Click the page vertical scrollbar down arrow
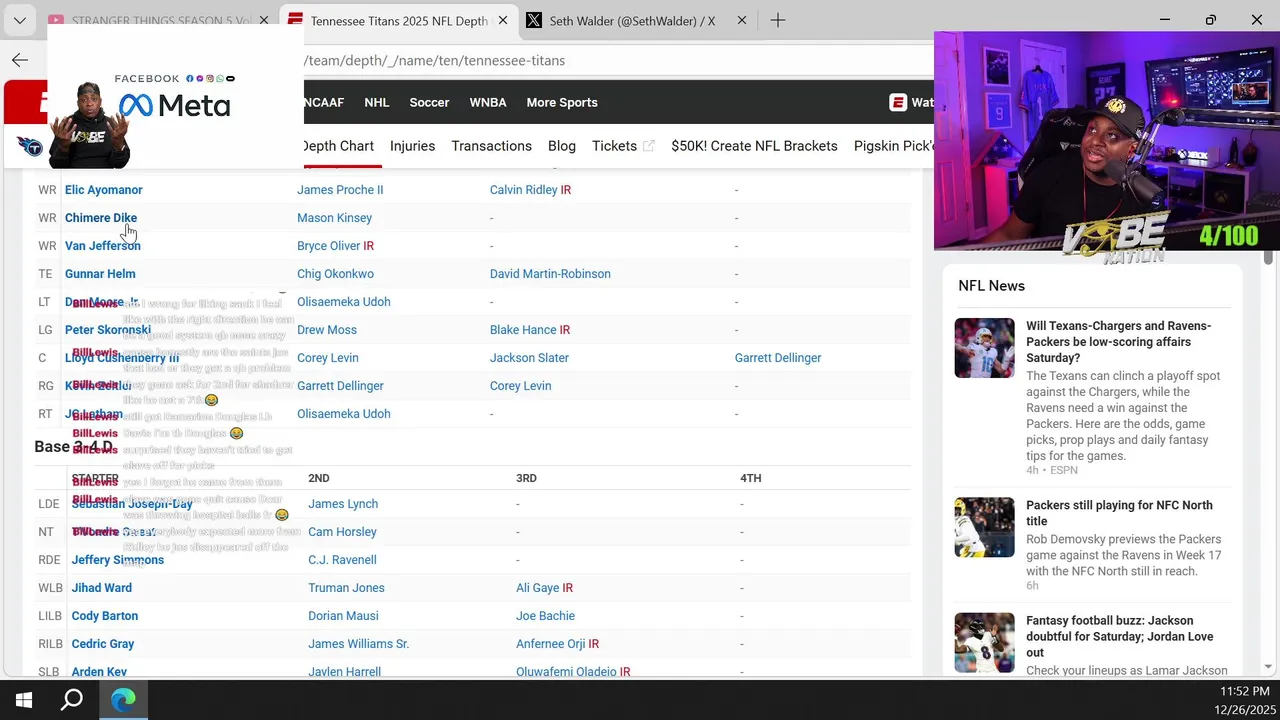 [1269, 666]
